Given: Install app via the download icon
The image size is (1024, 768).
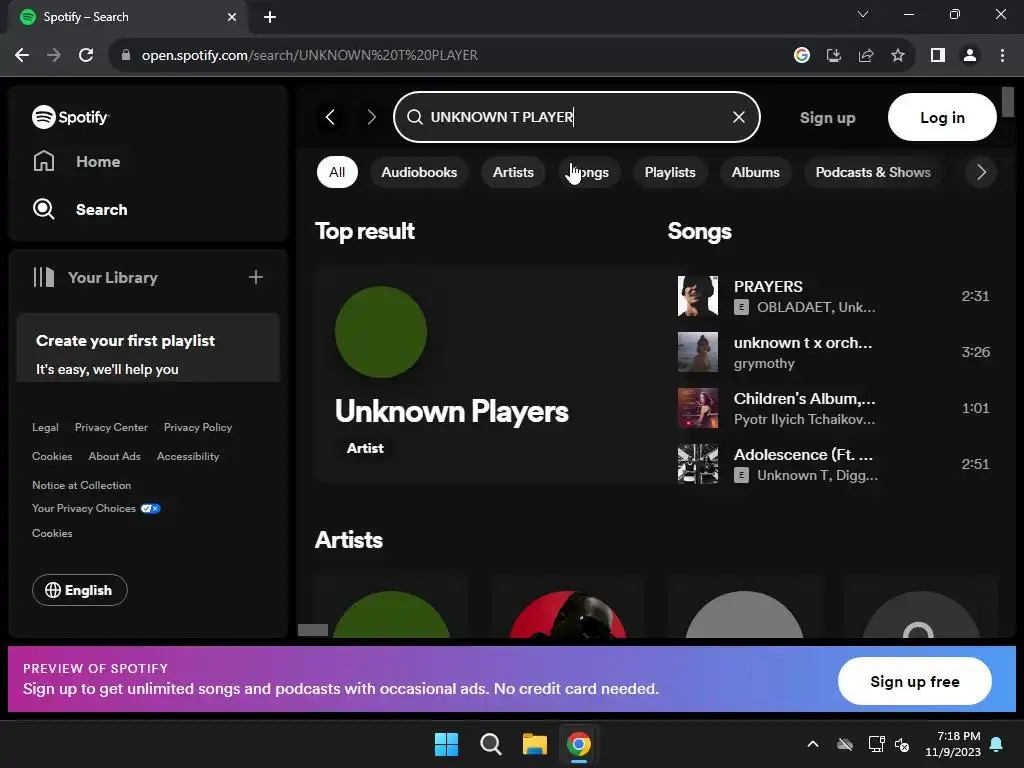Looking at the screenshot, I should click(x=834, y=56).
